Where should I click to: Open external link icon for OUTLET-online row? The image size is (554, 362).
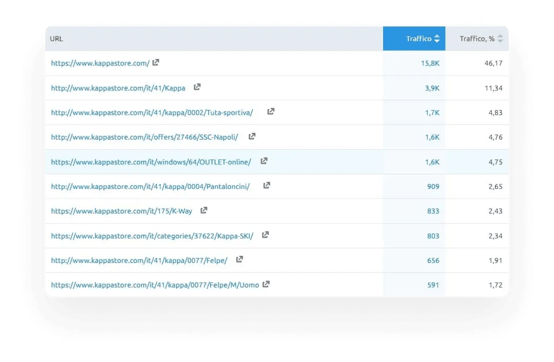point(264,161)
